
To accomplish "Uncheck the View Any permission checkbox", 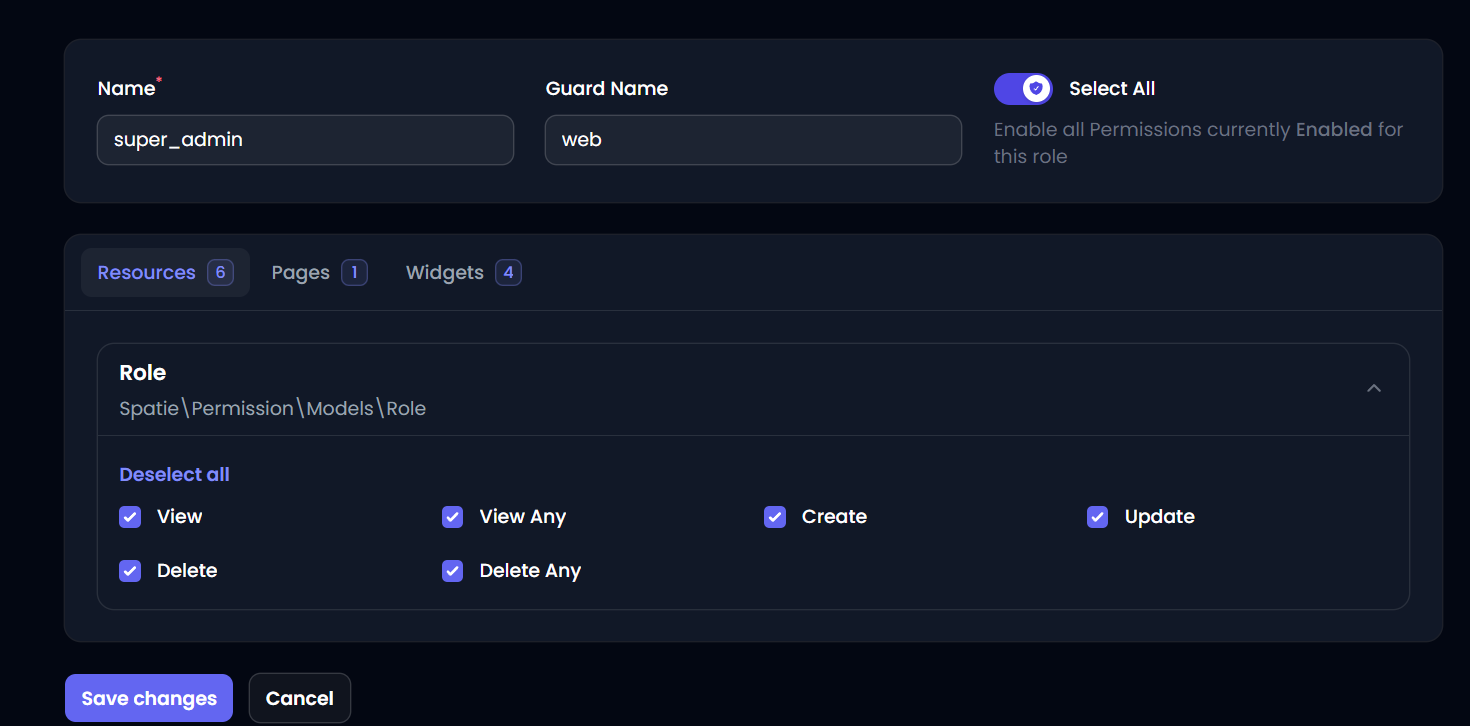I will [x=453, y=517].
